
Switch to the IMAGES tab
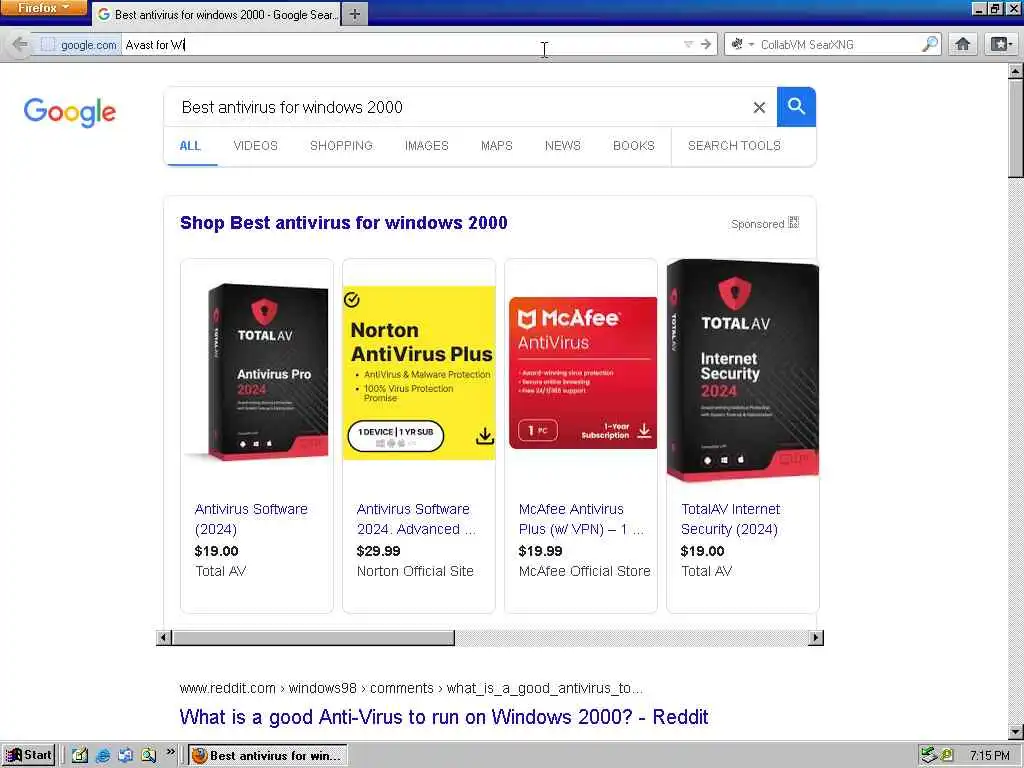(426, 146)
